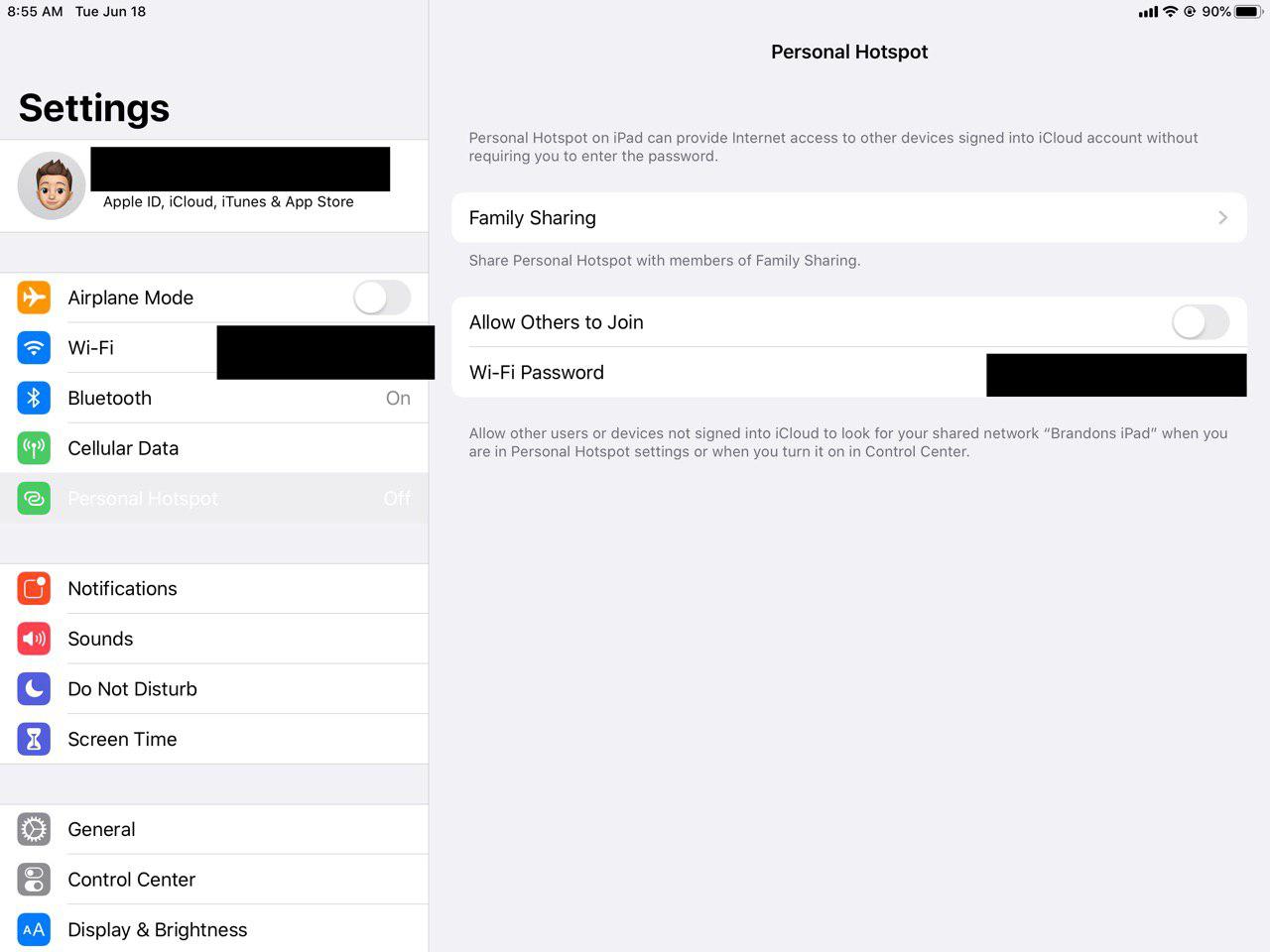The image size is (1270, 952).
Task: Tap the Personal Hotspot link icon
Action: point(34,498)
